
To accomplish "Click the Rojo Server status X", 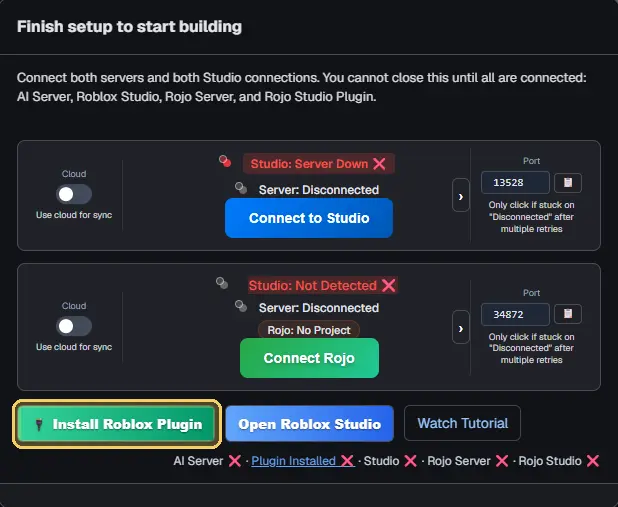I will 502,461.
